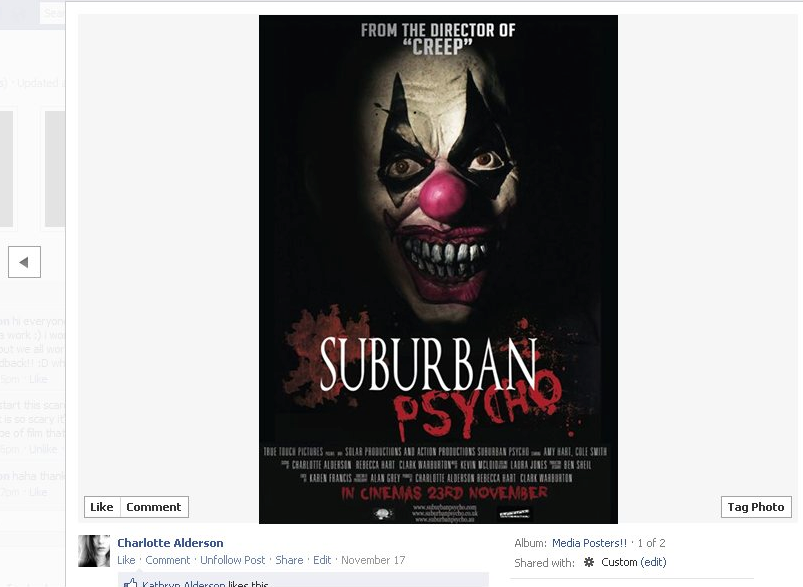Click the Comment button on the photo

[x=154, y=507]
